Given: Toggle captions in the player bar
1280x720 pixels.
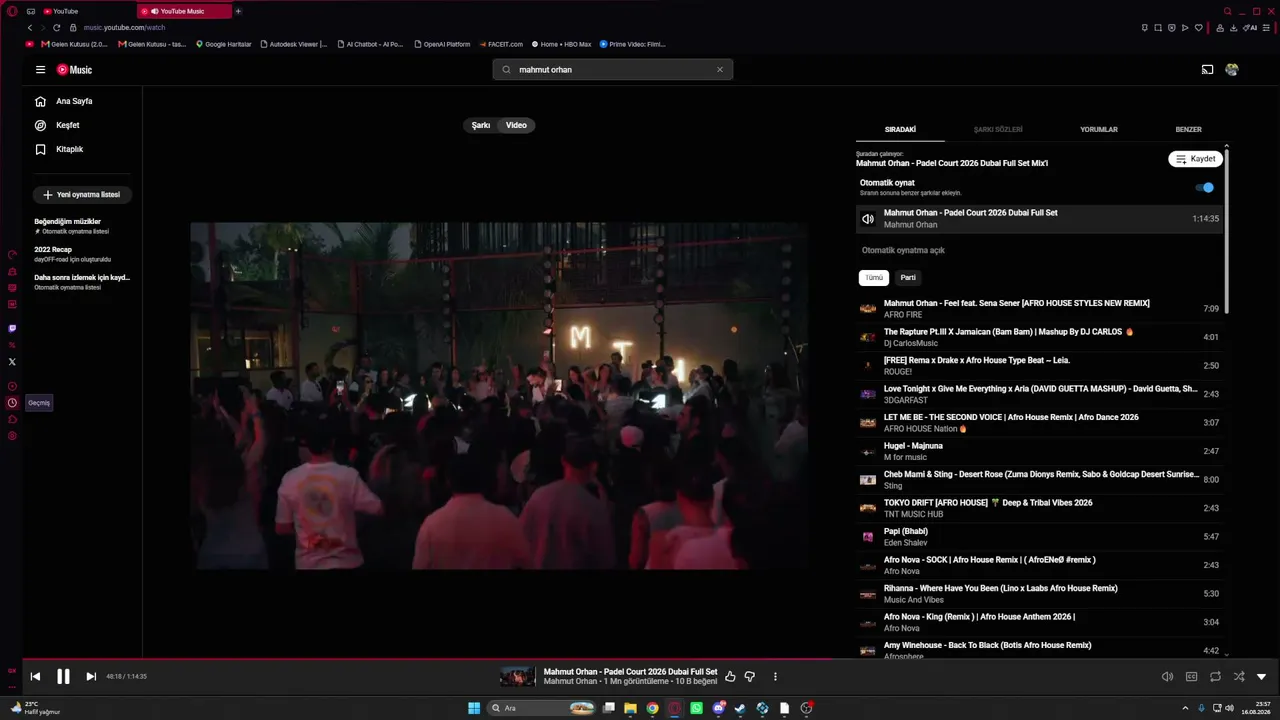Looking at the screenshot, I should [1191, 677].
